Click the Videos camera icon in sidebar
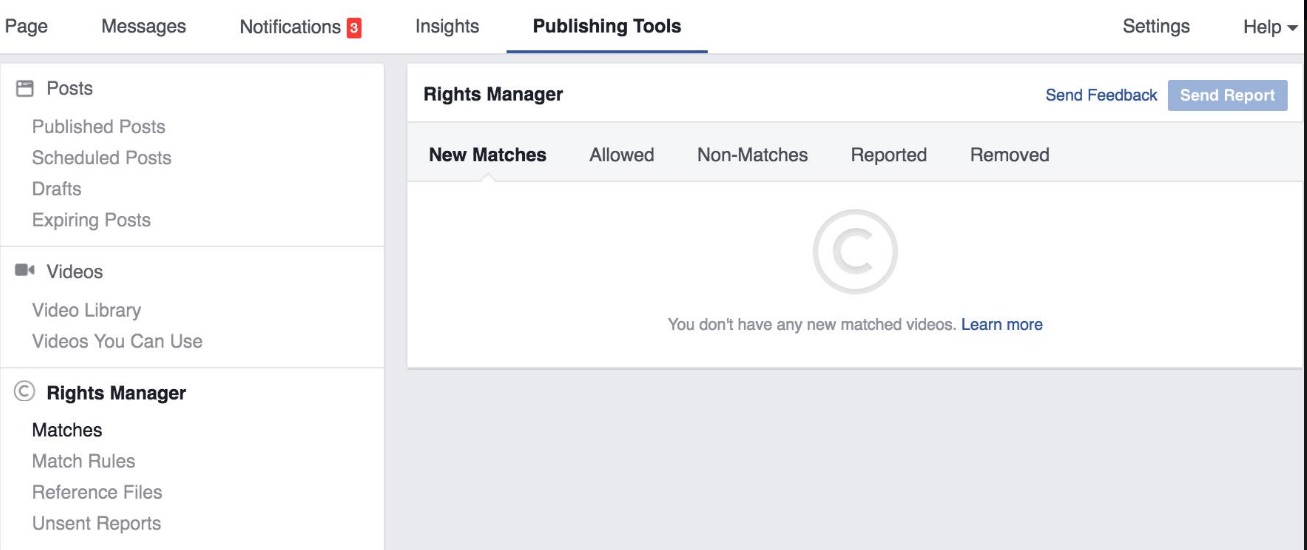The height and width of the screenshot is (550, 1307). (25, 271)
